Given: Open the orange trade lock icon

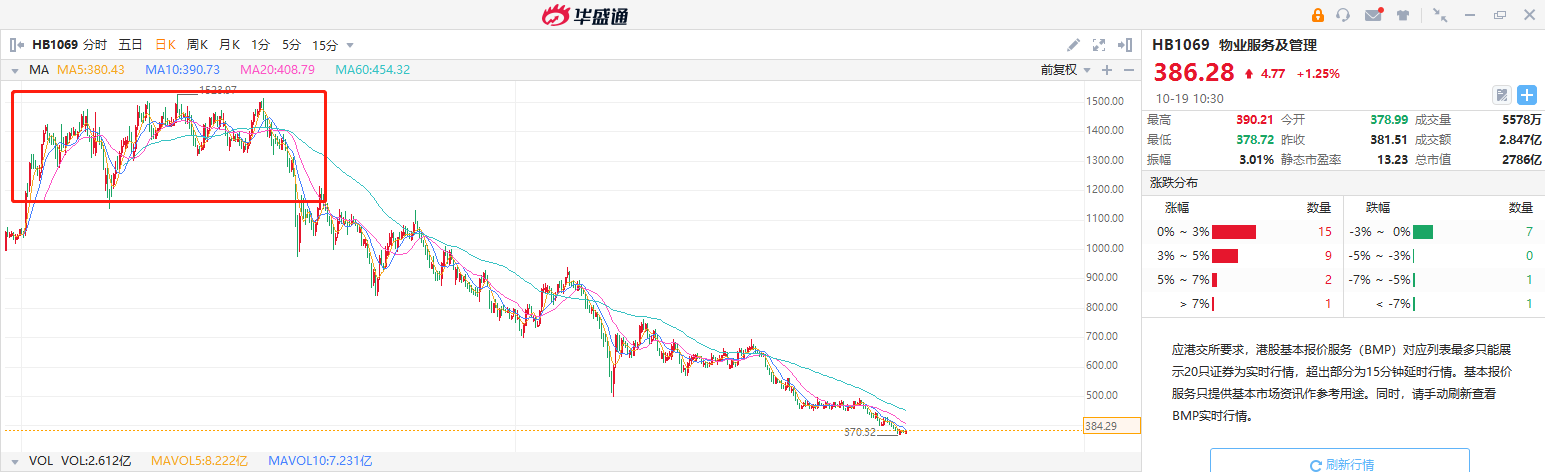Looking at the screenshot, I should coord(1318,15).
